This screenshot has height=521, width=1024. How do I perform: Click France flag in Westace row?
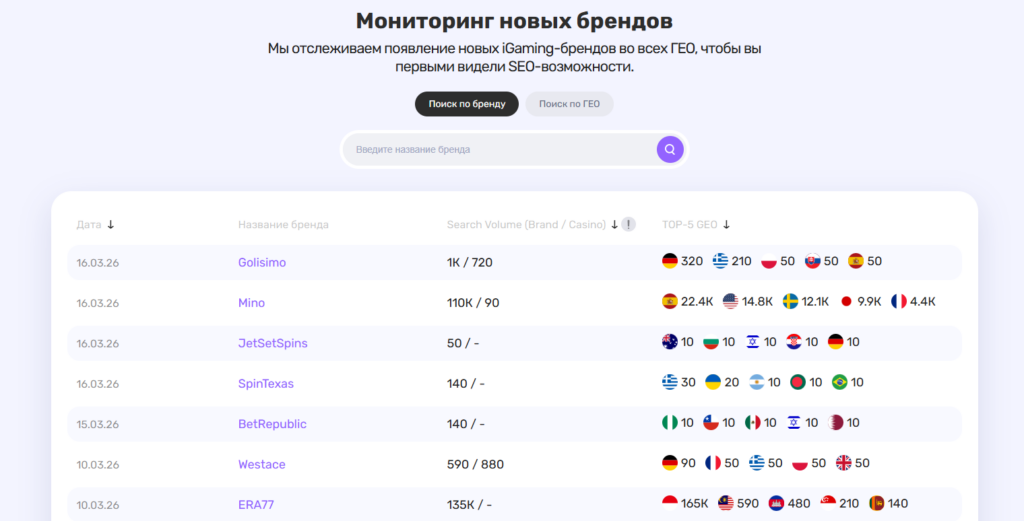pos(713,463)
